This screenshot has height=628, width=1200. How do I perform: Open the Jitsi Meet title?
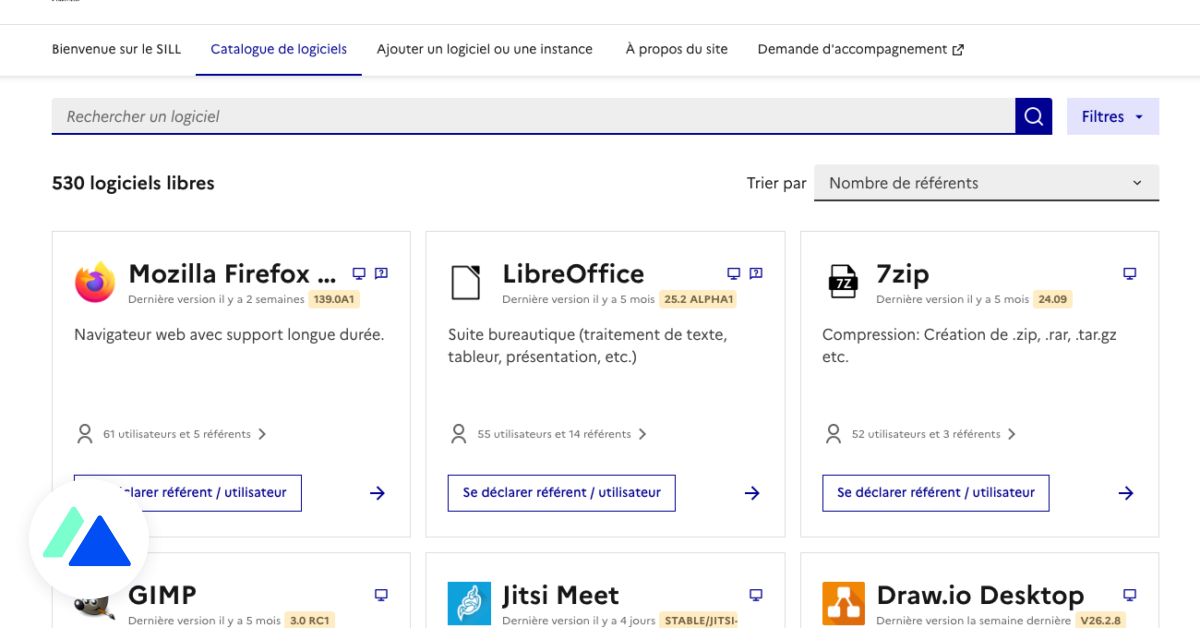click(561, 595)
